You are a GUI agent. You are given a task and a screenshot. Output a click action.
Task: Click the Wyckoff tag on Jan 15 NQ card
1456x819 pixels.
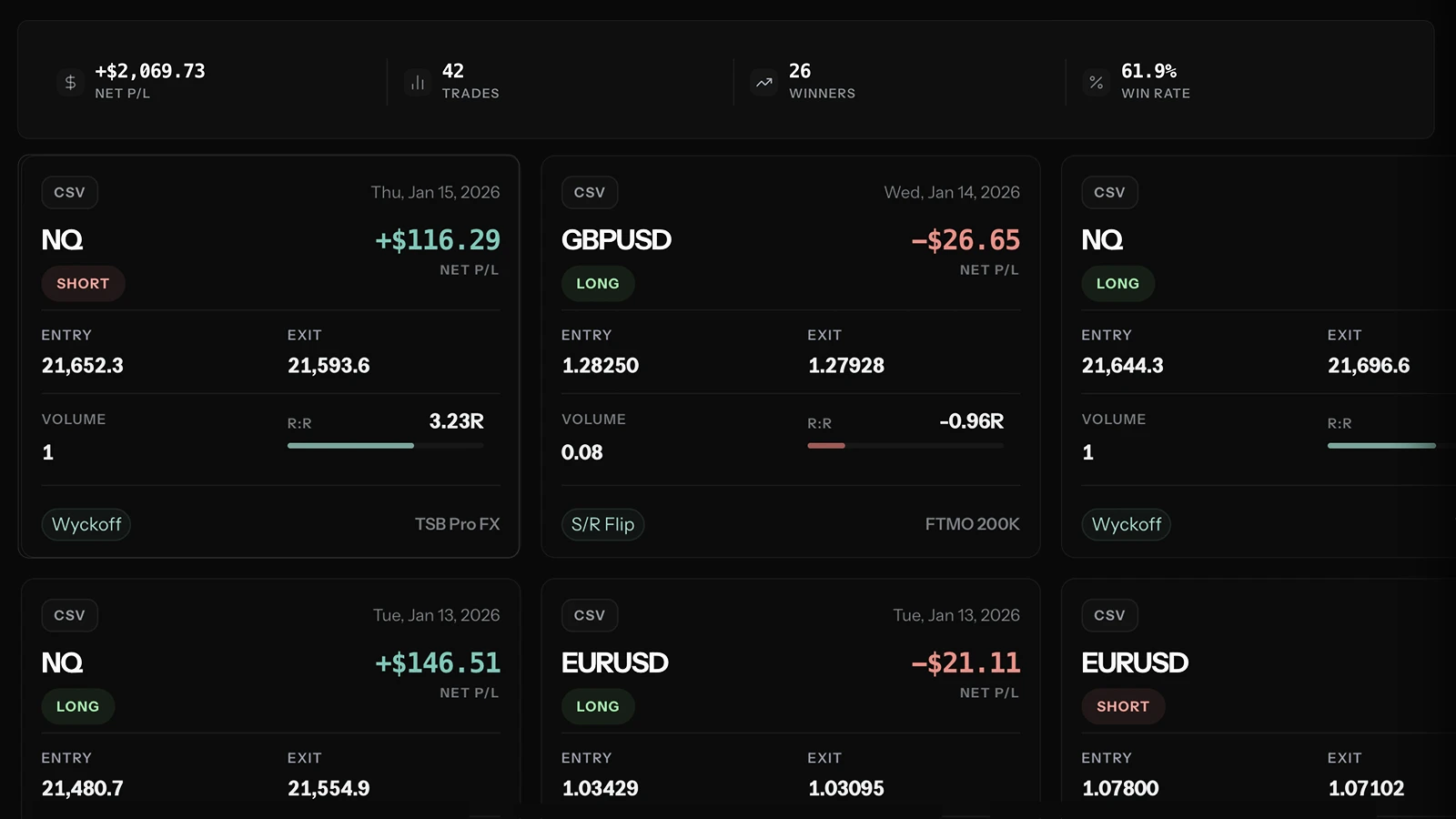86,524
